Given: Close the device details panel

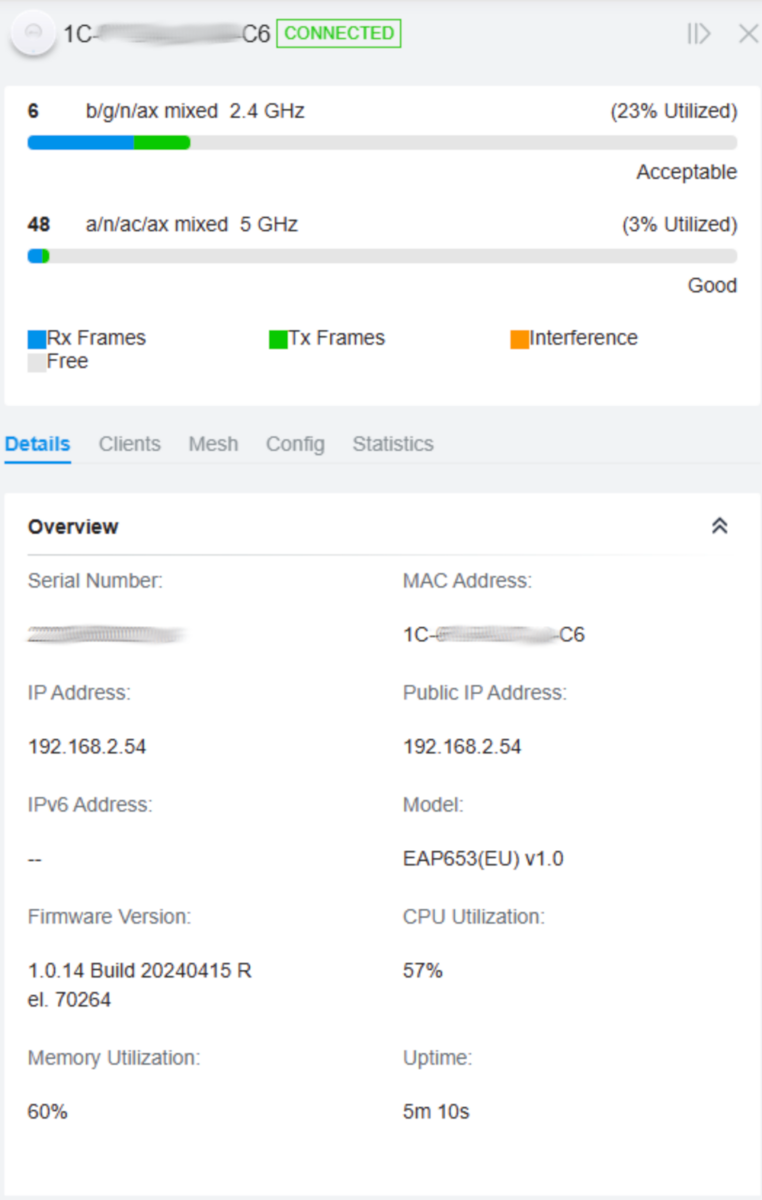Looking at the screenshot, I should 748,34.
